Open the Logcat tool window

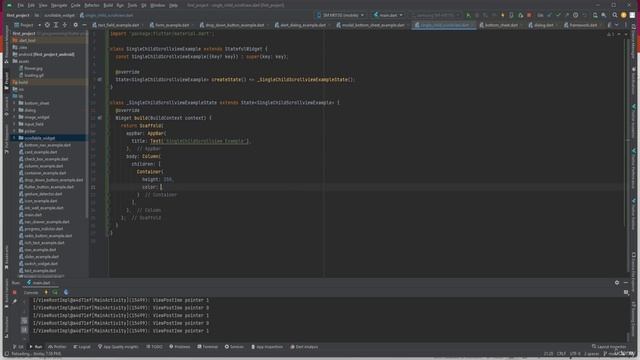82,347
